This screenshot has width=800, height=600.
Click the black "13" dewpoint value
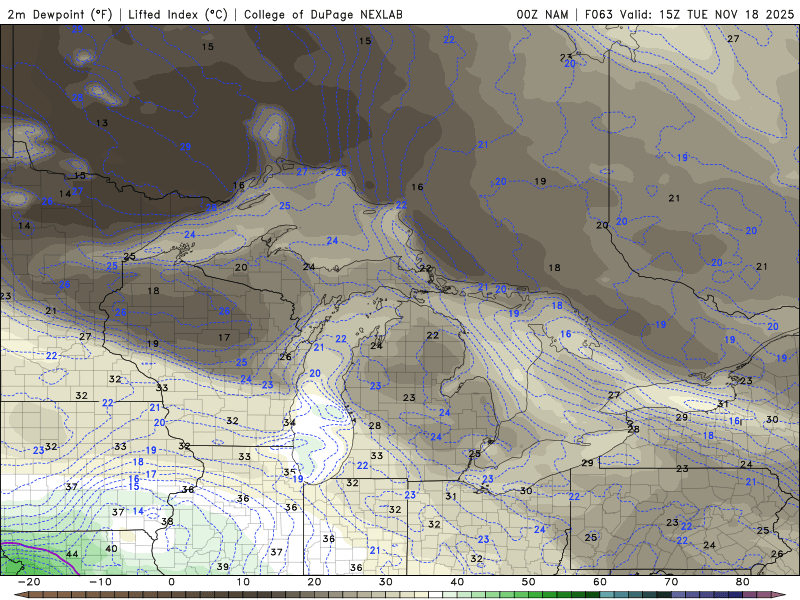(102, 123)
